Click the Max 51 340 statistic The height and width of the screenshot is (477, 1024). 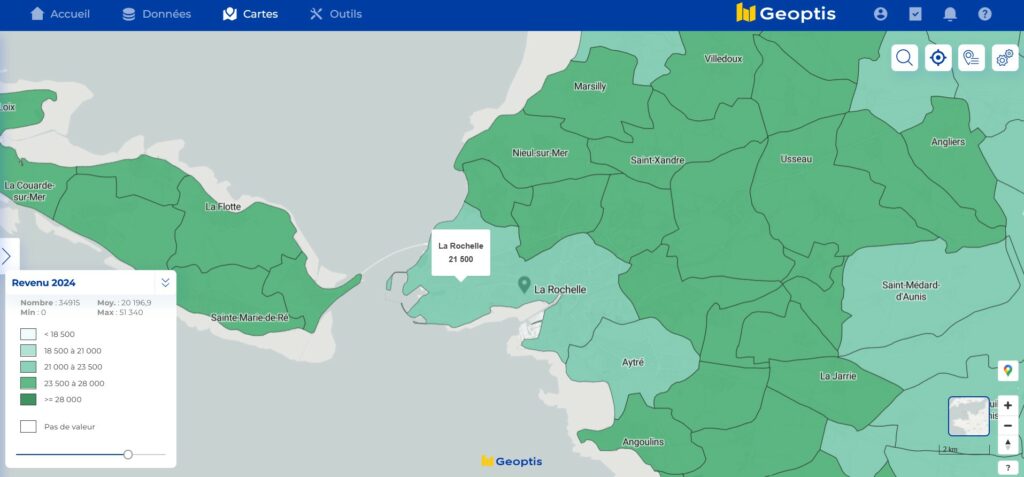[x=120, y=312]
